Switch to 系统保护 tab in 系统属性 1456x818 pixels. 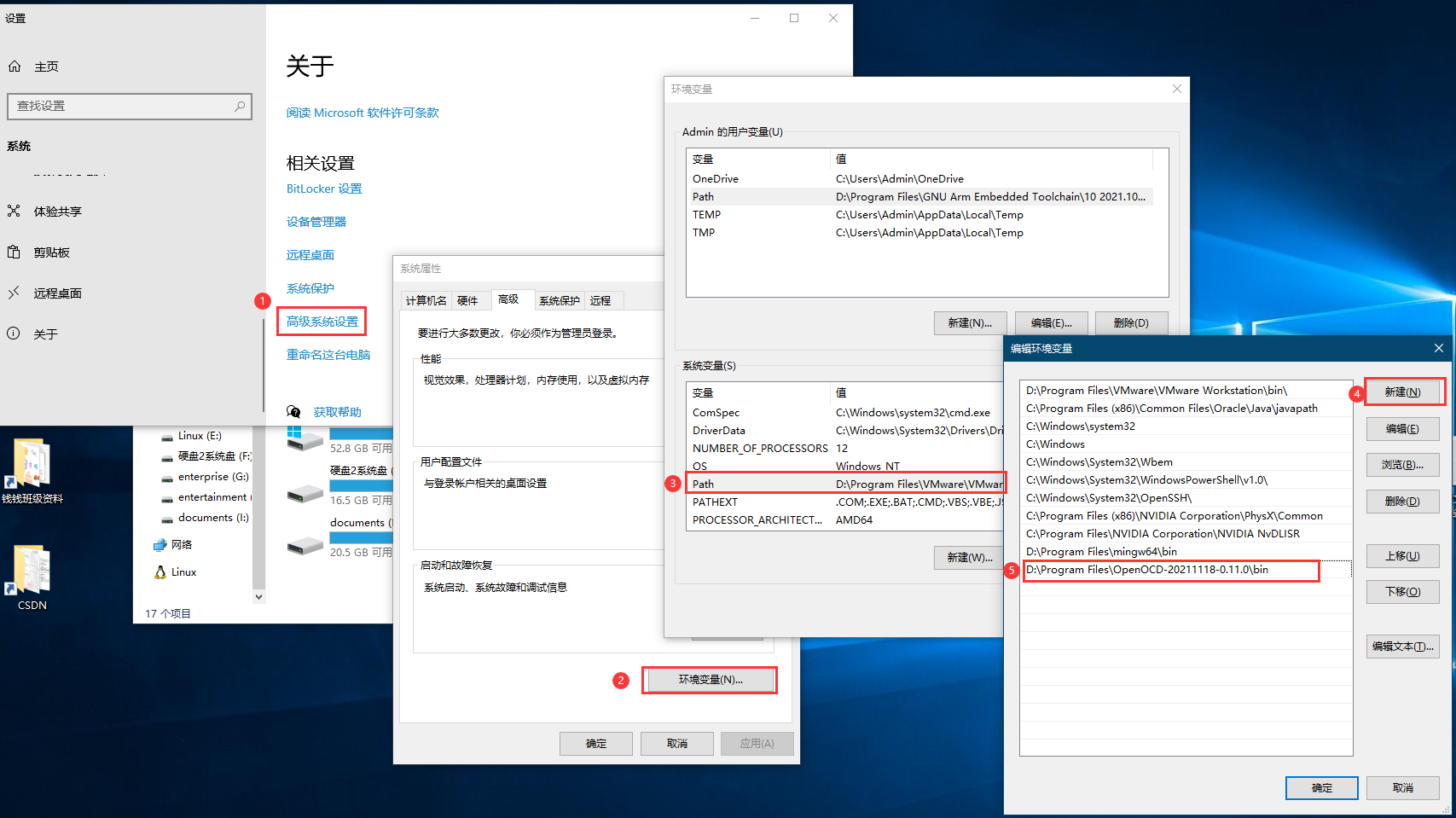[560, 300]
